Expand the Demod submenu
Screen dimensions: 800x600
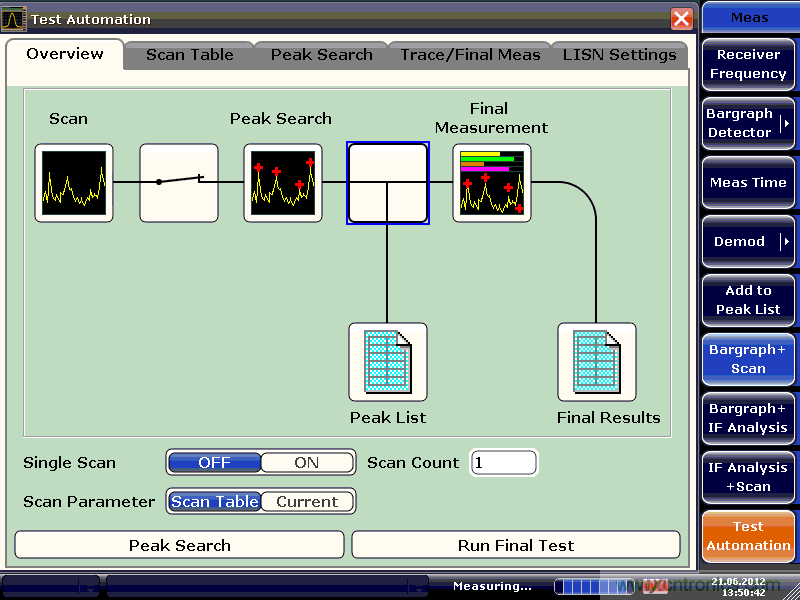point(786,242)
